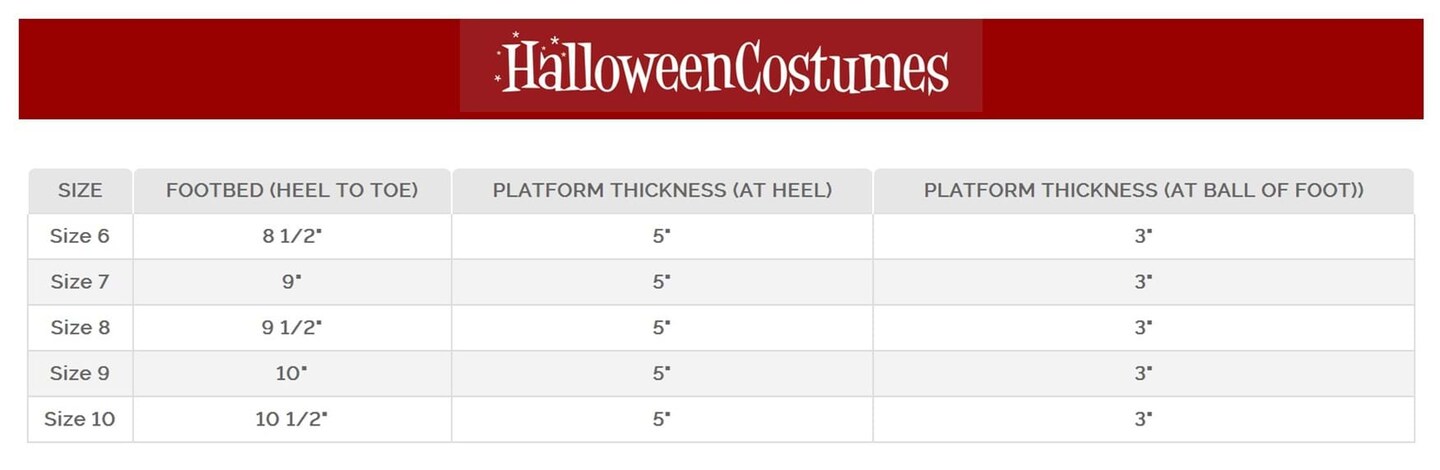Click the 10" footbed value for Size 9

point(292,373)
